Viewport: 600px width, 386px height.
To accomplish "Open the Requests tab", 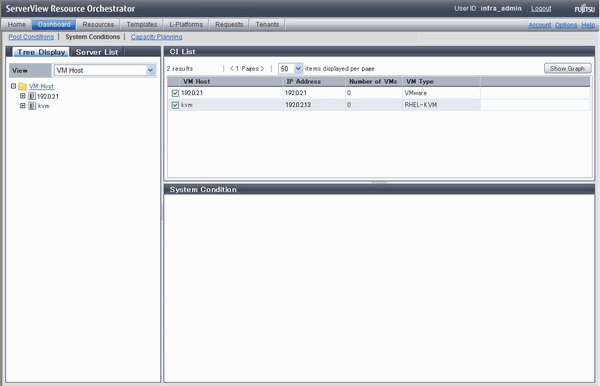I will tap(229, 24).
